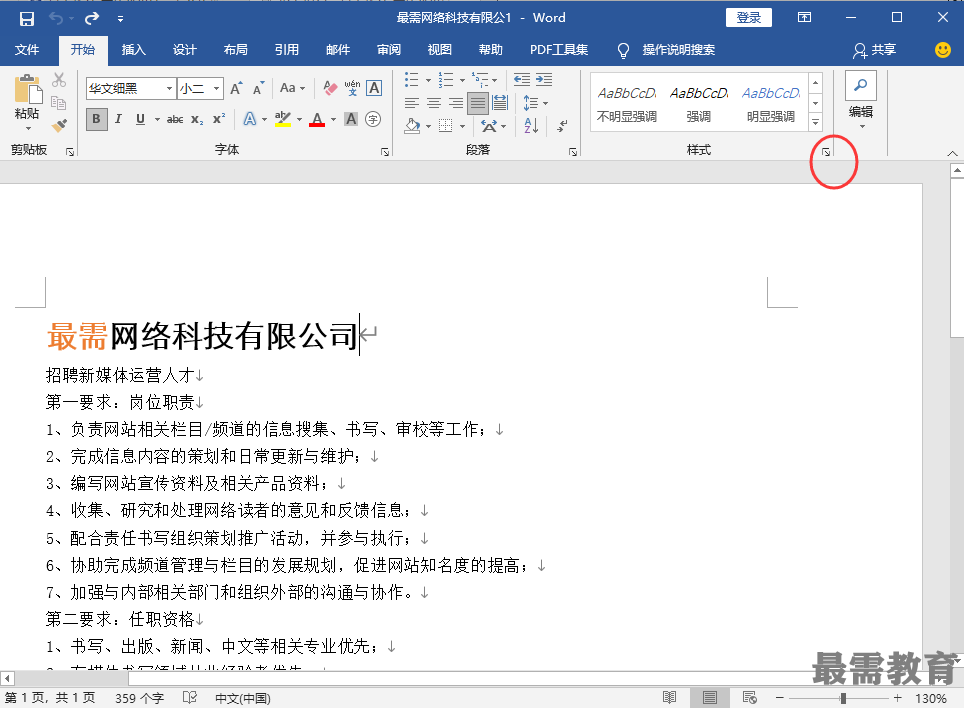Toggle character shading (gray A)
Image resolution: width=964 pixels, height=708 pixels.
point(351,119)
